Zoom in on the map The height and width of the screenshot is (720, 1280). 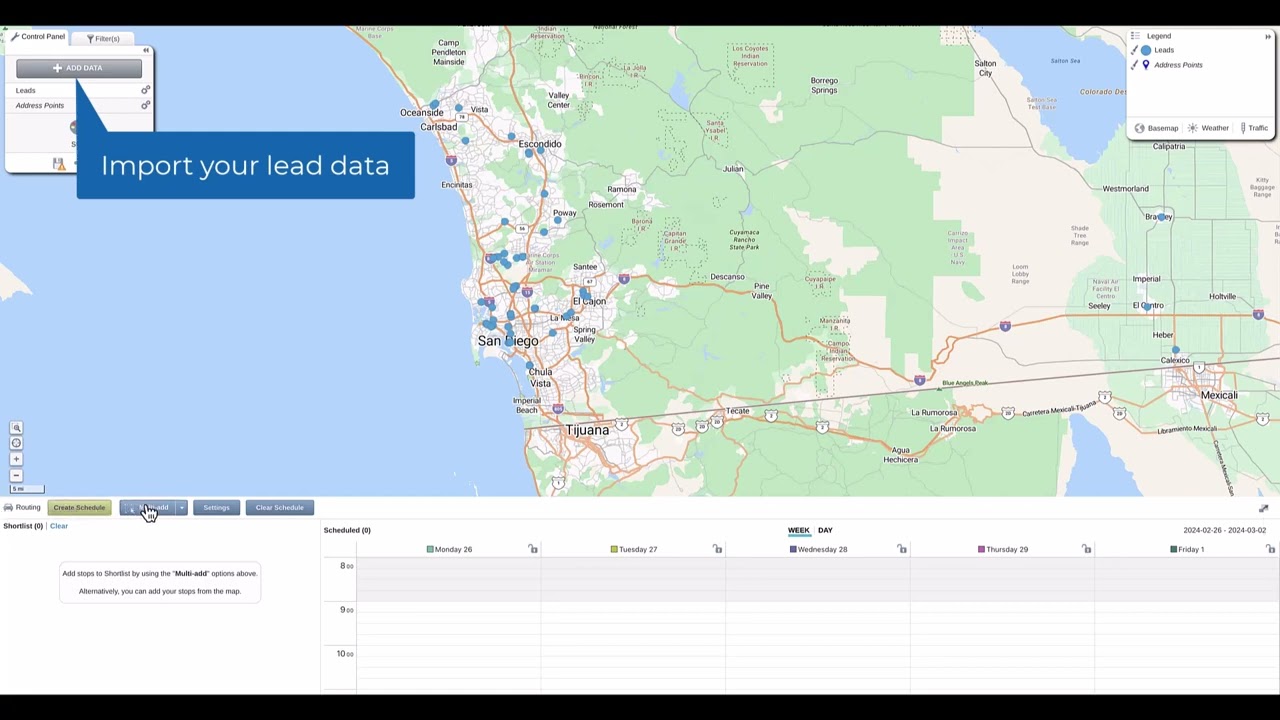pos(16,459)
